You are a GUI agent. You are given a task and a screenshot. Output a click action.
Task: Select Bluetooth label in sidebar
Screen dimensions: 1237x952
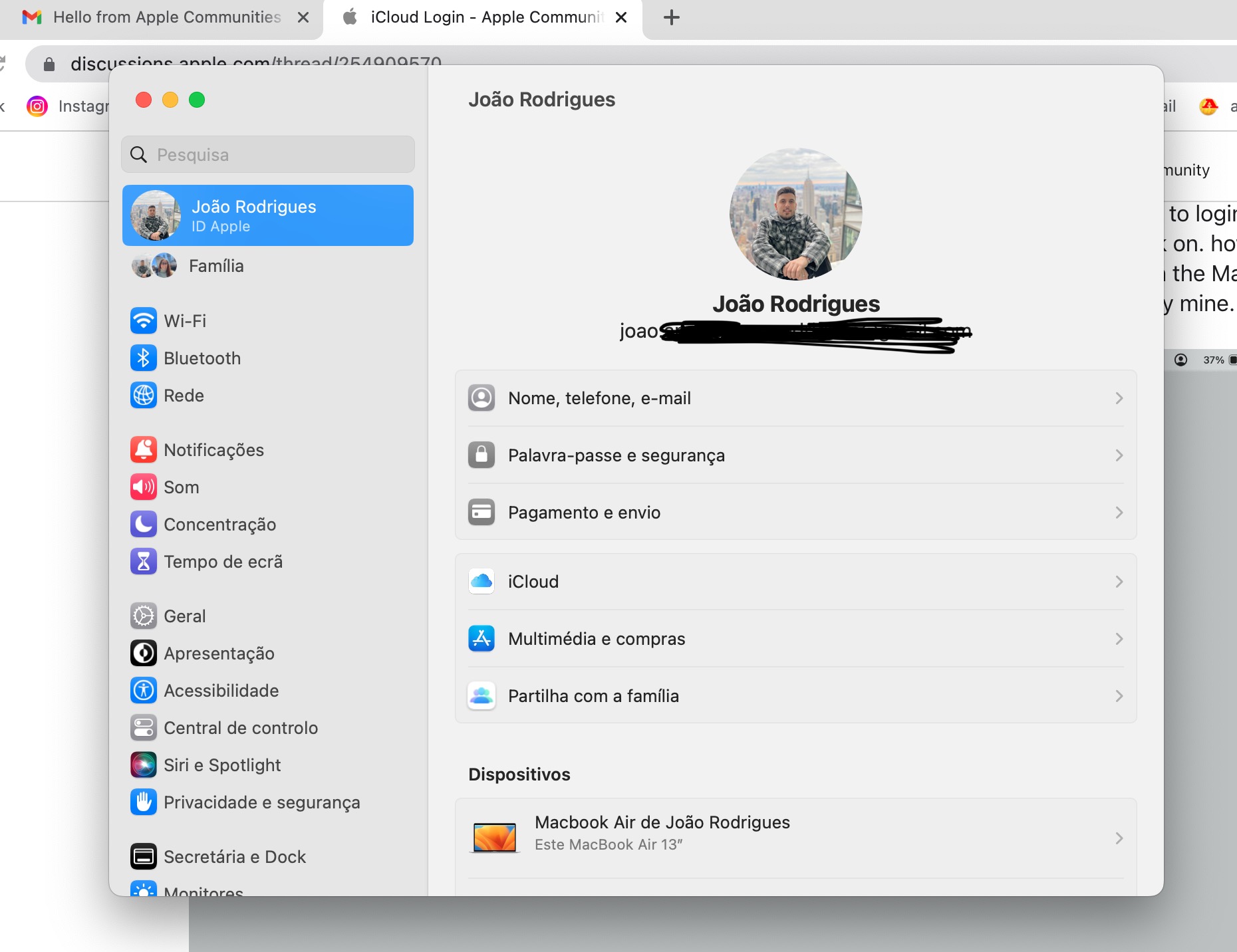coord(202,358)
